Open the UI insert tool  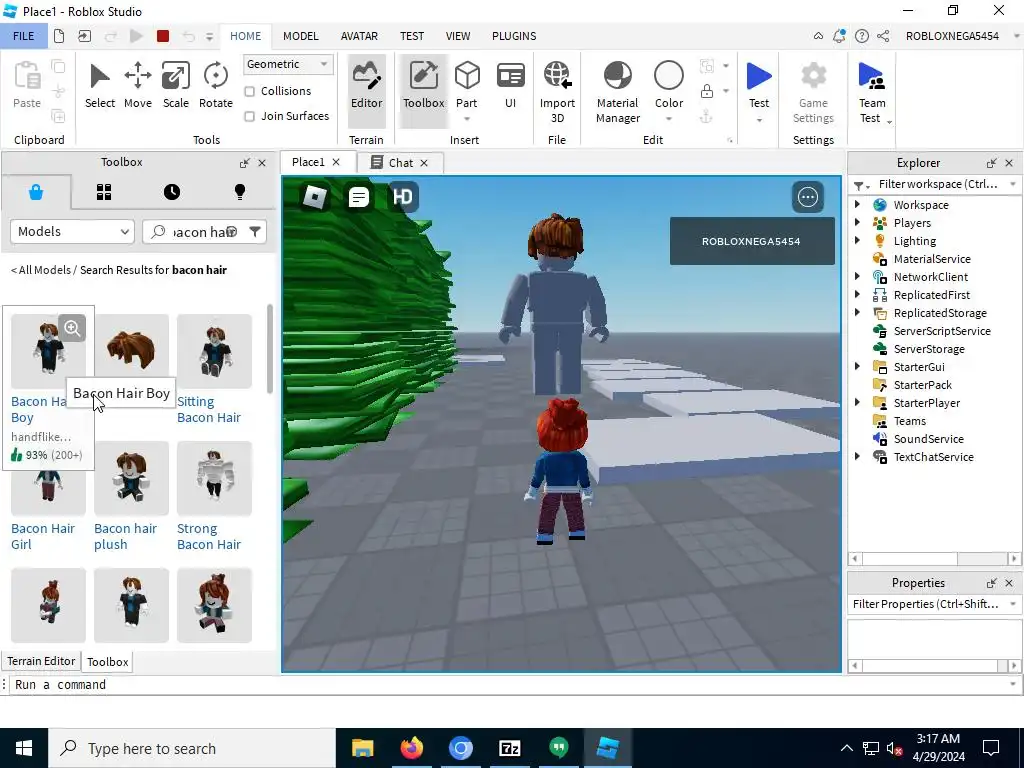click(510, 86)
